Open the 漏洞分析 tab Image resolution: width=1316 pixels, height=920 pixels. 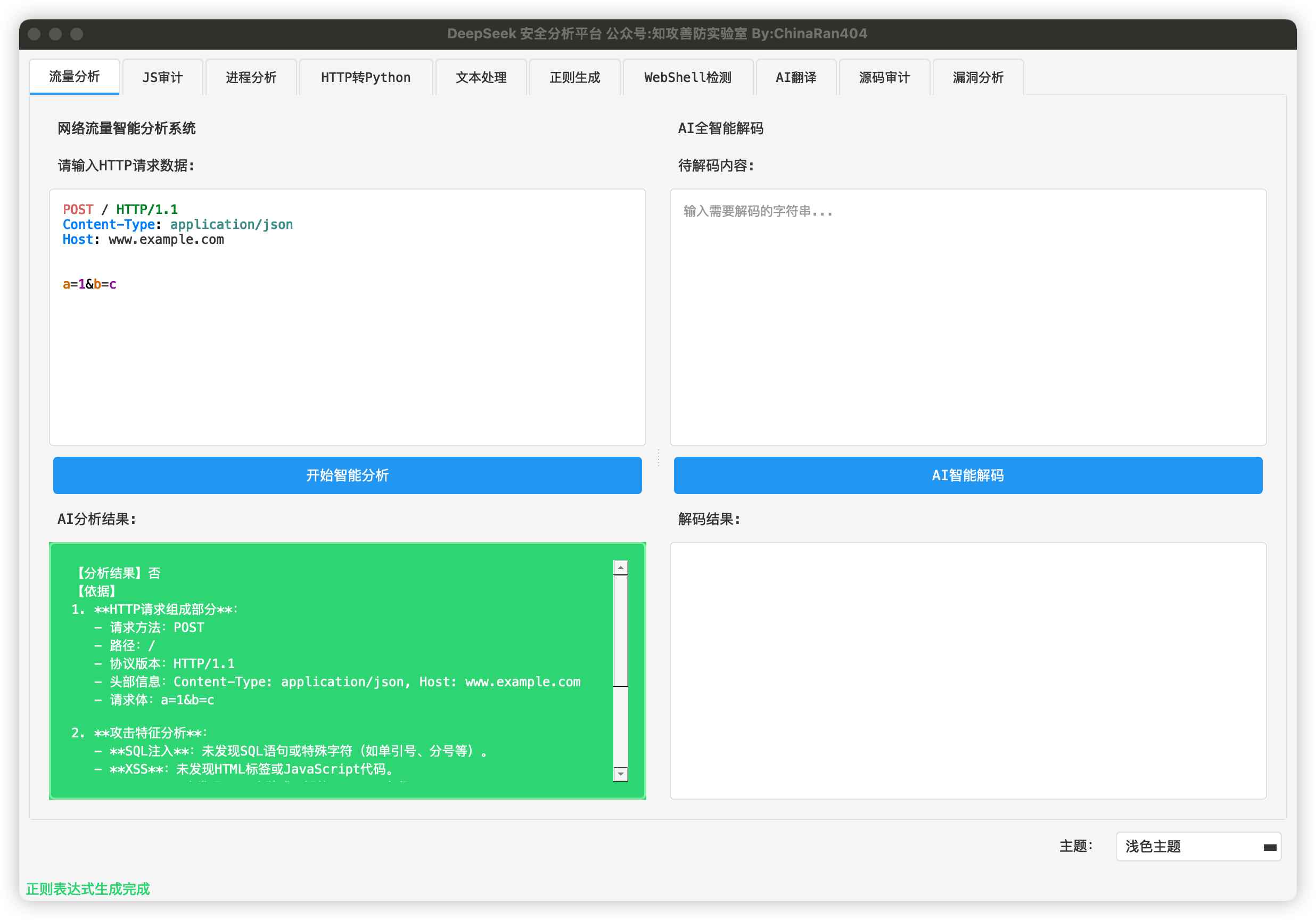(978, 77)
